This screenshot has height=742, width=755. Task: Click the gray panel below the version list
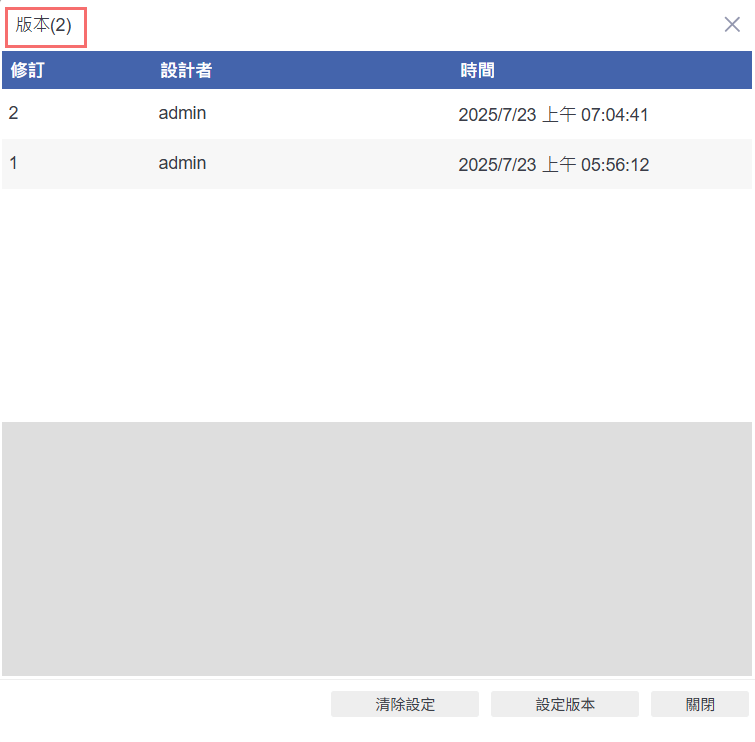[376, 548]
